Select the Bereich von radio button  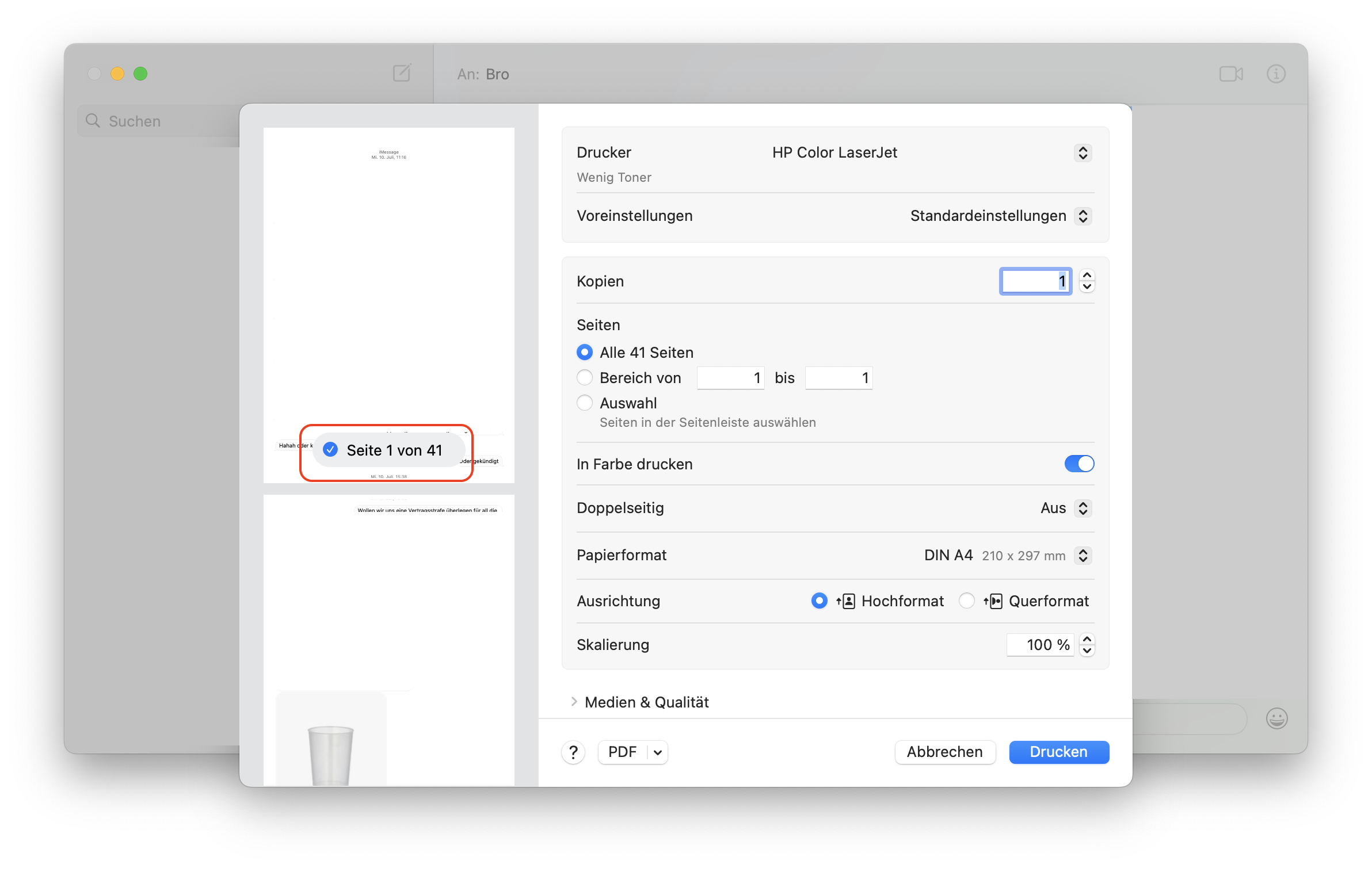585,377
